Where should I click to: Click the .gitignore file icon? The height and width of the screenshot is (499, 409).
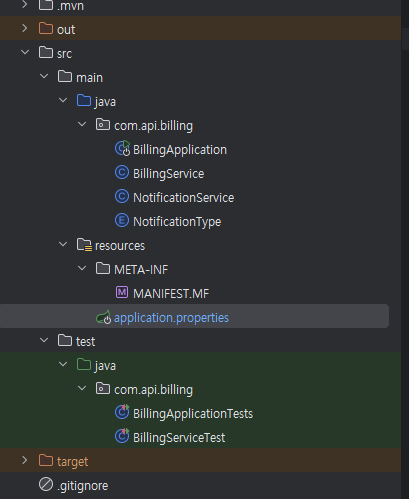[x=46, y=484]
